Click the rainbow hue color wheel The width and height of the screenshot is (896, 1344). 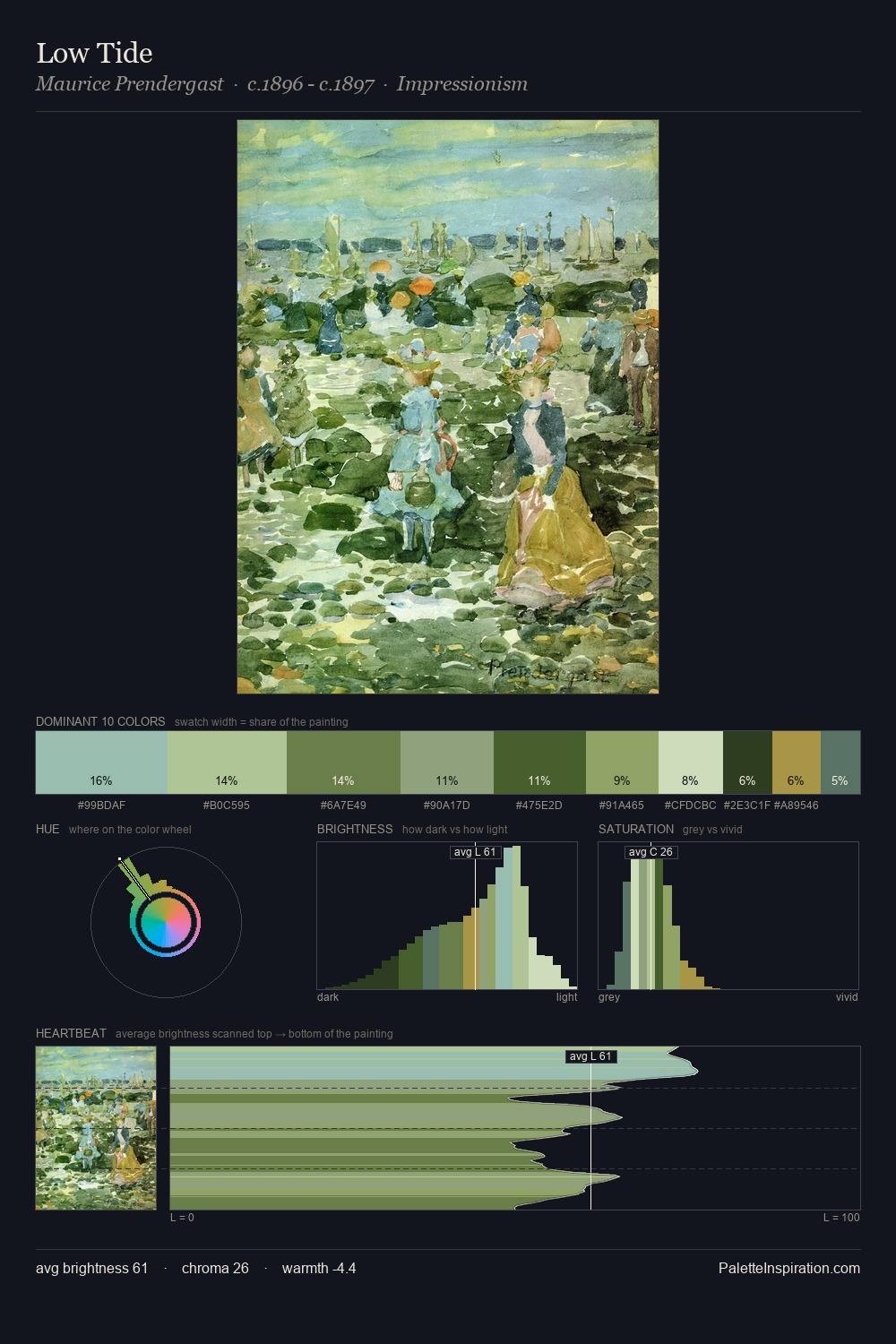click(166, 922)
